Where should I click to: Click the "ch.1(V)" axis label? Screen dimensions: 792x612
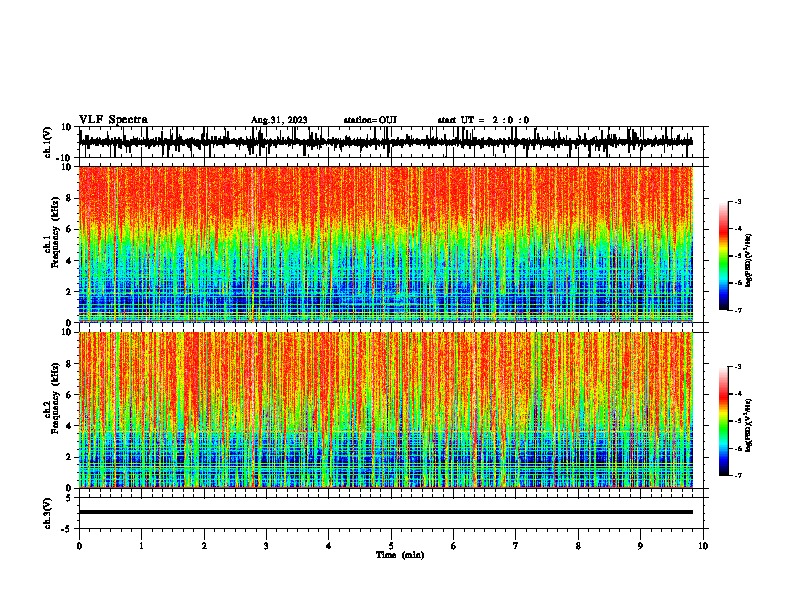coord(48,142)
